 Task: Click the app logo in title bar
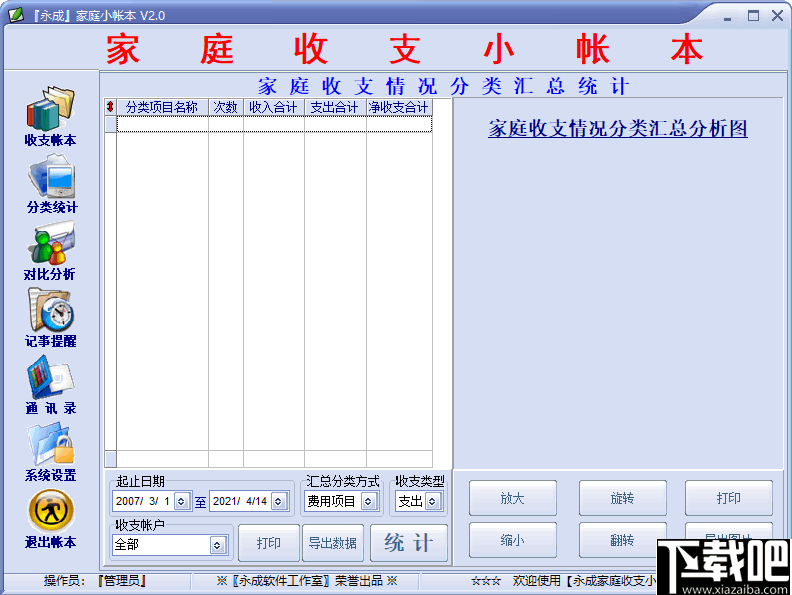tap(16, 15)
